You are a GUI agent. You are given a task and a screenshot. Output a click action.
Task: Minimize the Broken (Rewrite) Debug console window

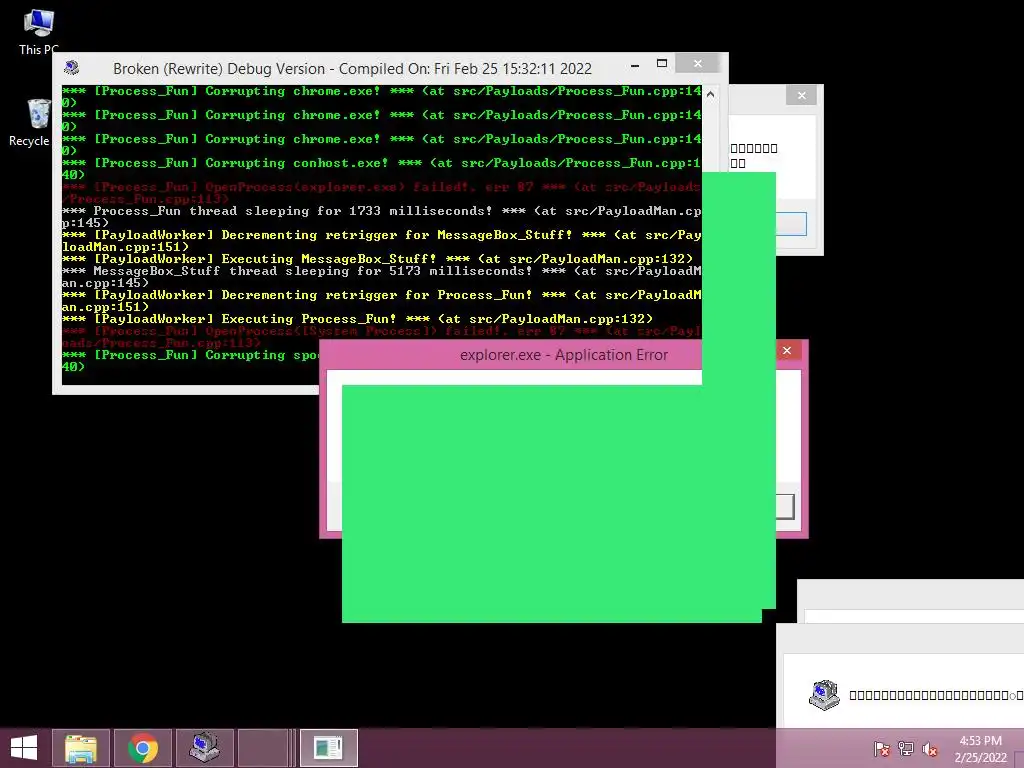[x=635, y=65]
